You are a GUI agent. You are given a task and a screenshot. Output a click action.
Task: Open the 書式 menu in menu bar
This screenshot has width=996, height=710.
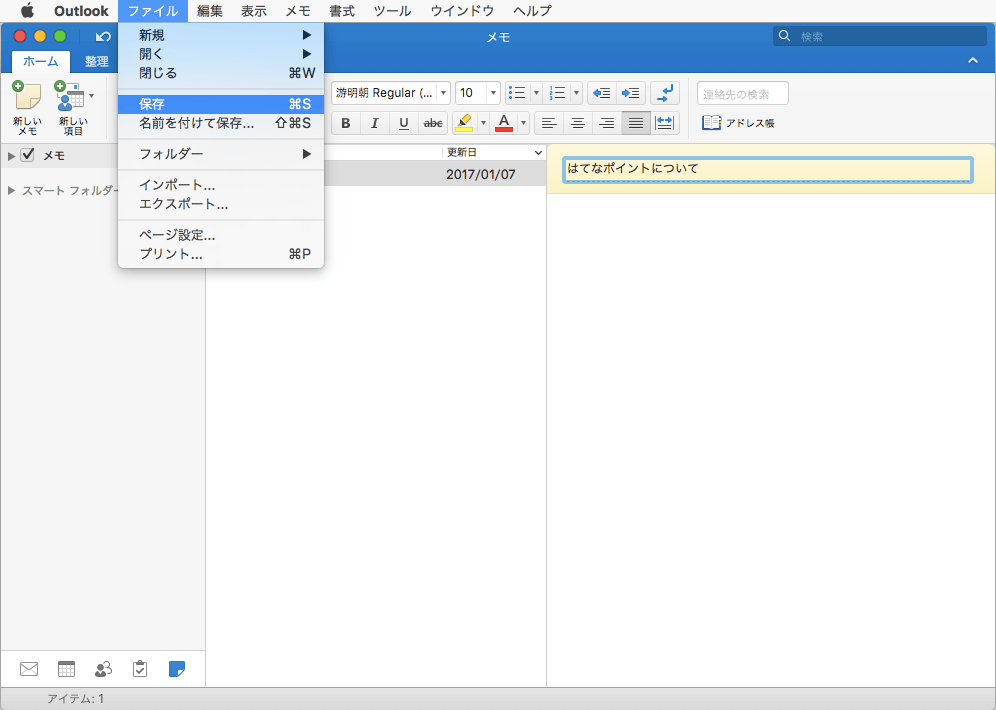pyautogui.click(x=342, y=11)
